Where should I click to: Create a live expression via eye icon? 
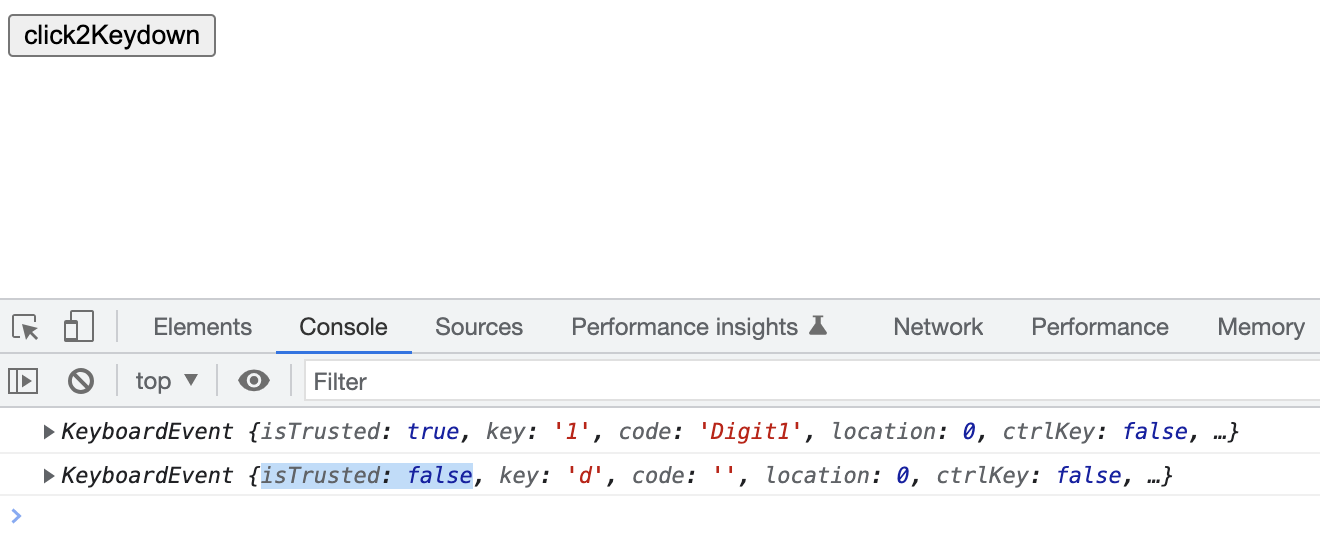pyautogui.click(x=254, y=381)
